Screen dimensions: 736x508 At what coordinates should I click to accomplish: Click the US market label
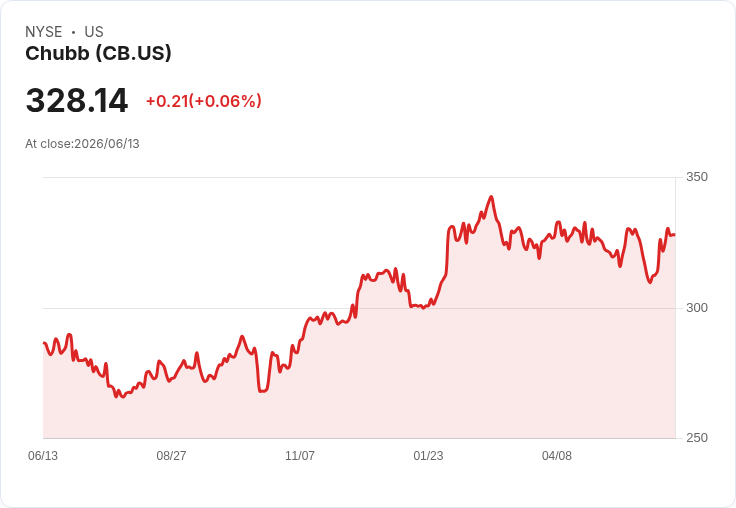94,32
